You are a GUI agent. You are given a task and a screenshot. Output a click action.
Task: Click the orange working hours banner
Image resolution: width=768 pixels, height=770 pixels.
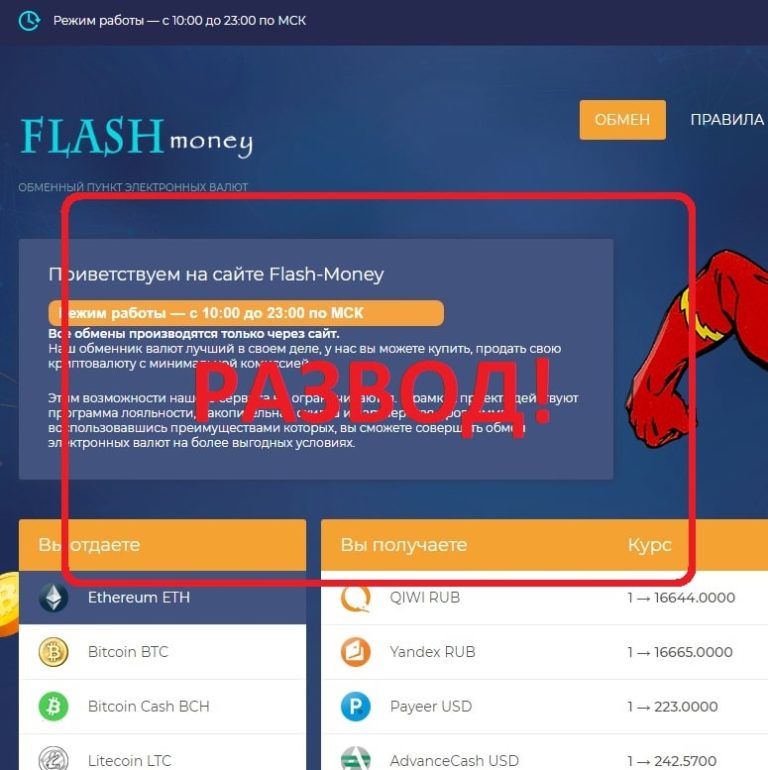click(246, 313)
